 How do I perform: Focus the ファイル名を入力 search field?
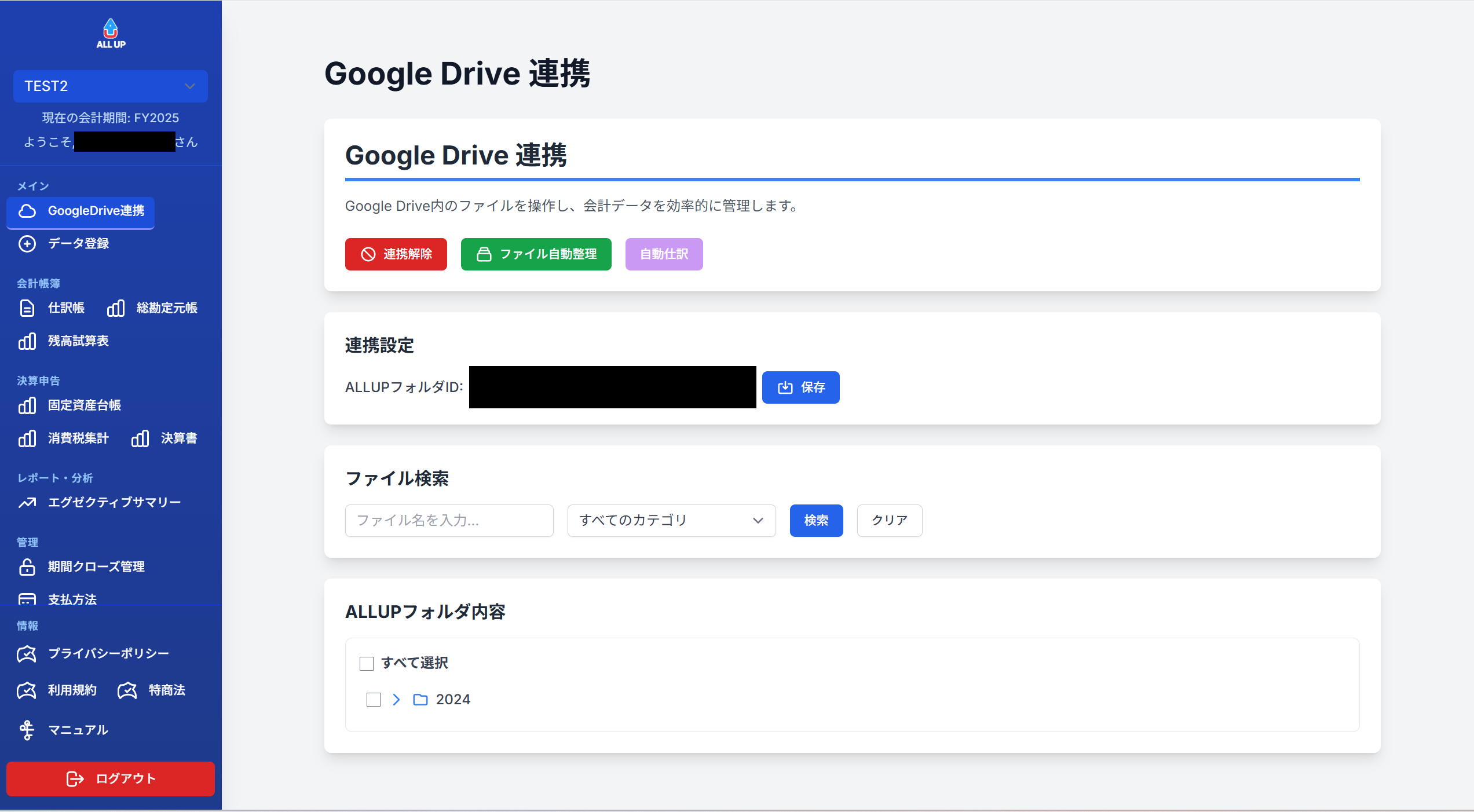click(449, 521)
